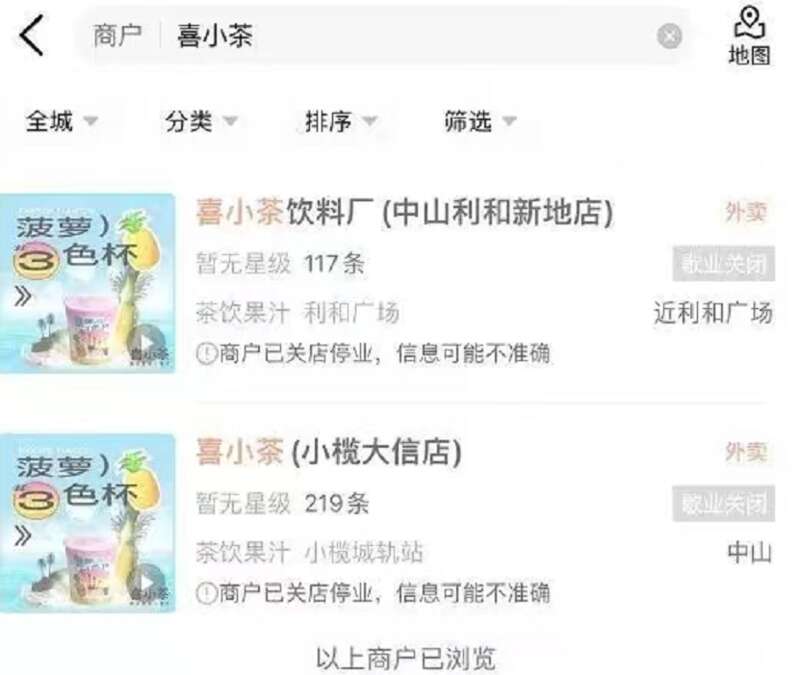This screenshot has width=800, height=675.
Task: Clear the search text with the X icon
Action: [669, 36]
